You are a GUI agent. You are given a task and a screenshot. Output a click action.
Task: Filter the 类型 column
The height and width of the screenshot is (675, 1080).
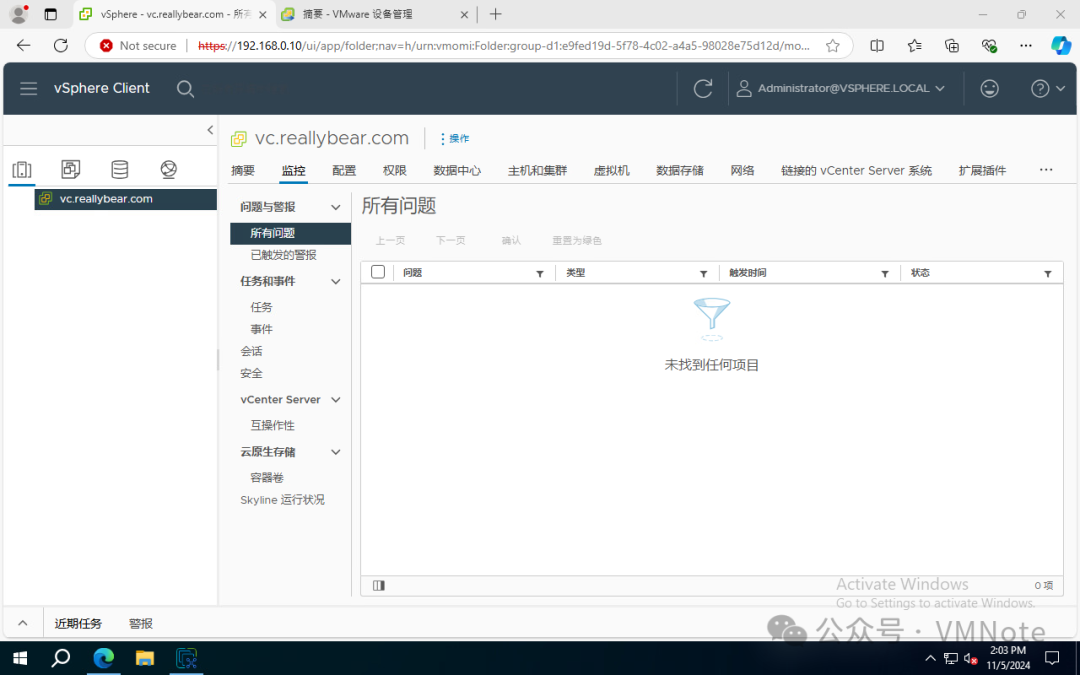point(703,273)
